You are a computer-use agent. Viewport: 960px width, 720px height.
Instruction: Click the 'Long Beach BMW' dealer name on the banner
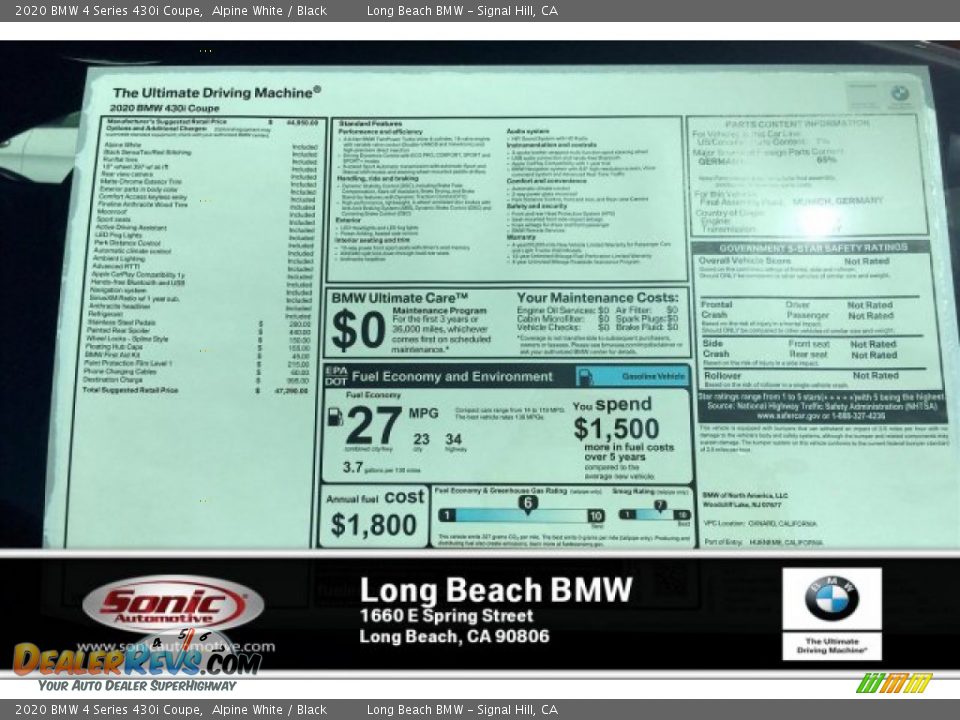tap(496, 590)
